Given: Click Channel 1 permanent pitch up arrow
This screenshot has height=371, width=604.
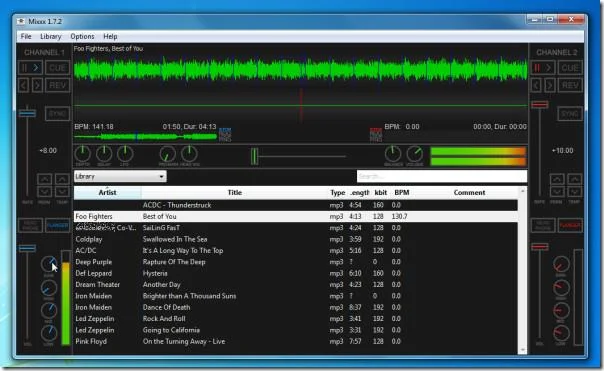Looking at the screenshot, I should pyautogui.click(x=44, y=179).
